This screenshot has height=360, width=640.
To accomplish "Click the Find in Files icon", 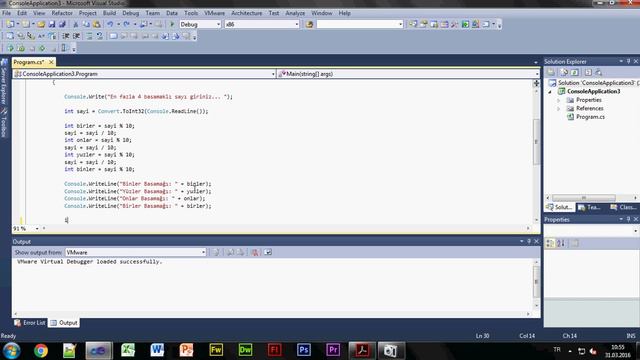I will click(x=309, y=24).
